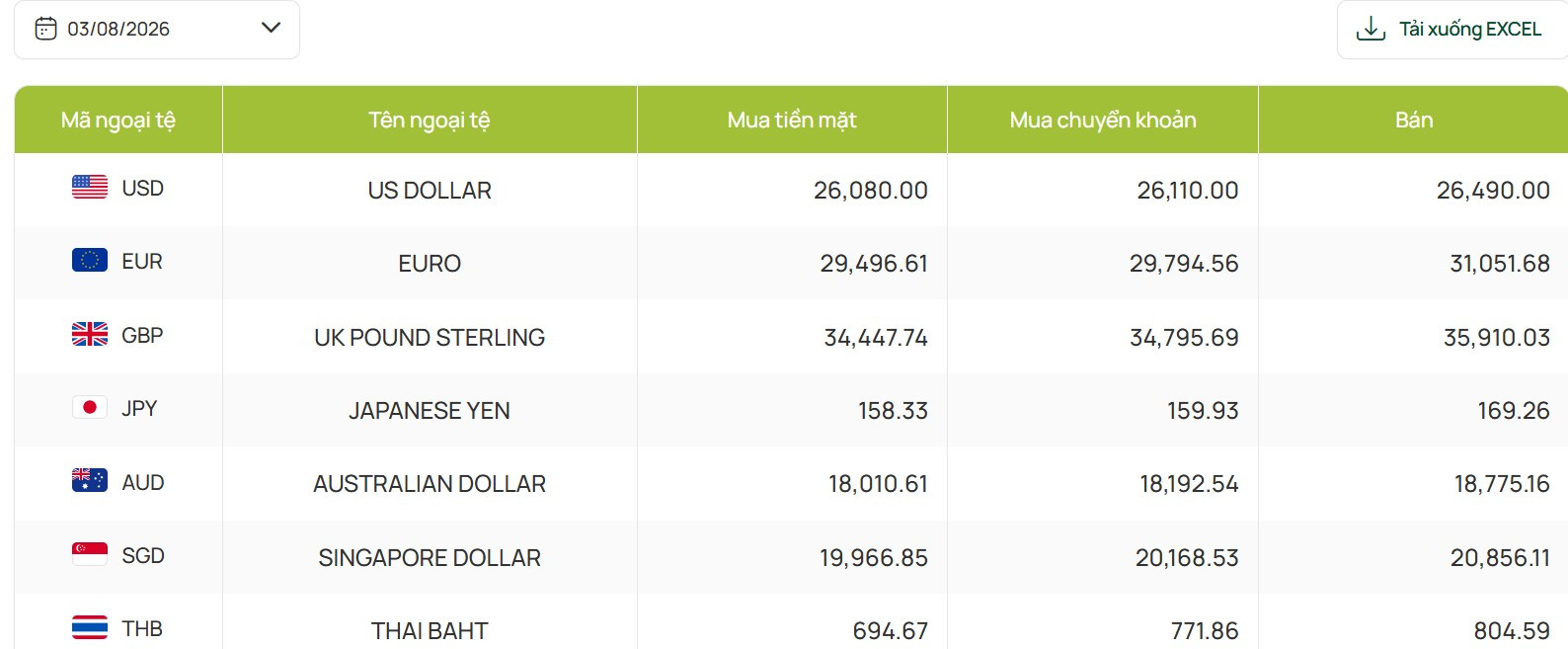Select the Bán column header
The width and height of the screenshot is (1568, 649).
pos(1414,120)
